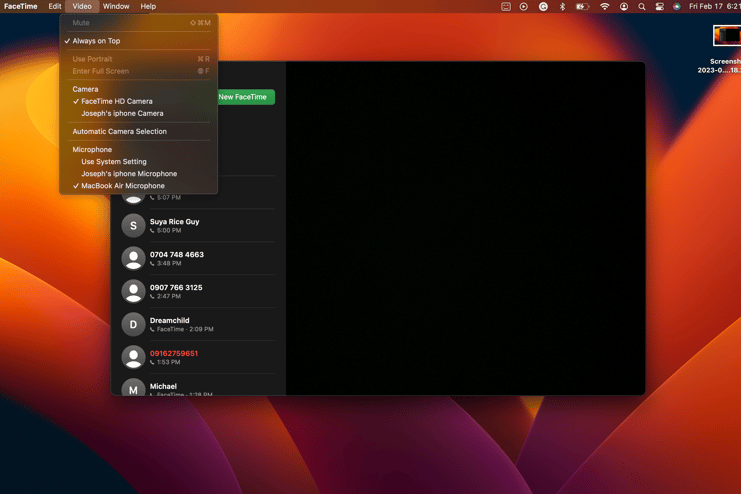Select the 0907 766 3125 call
741x494 pixels.
click(x=198, y=291)
